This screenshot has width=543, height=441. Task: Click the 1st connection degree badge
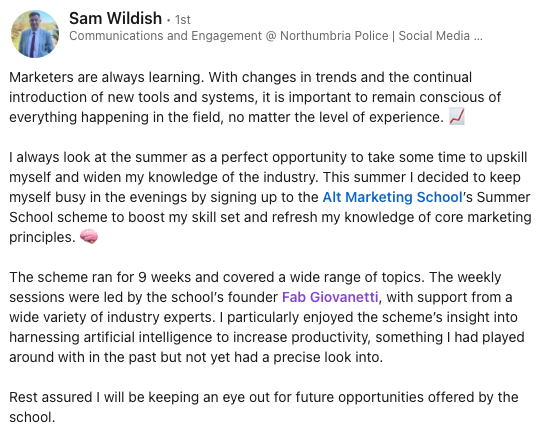[x=183, y=20]
